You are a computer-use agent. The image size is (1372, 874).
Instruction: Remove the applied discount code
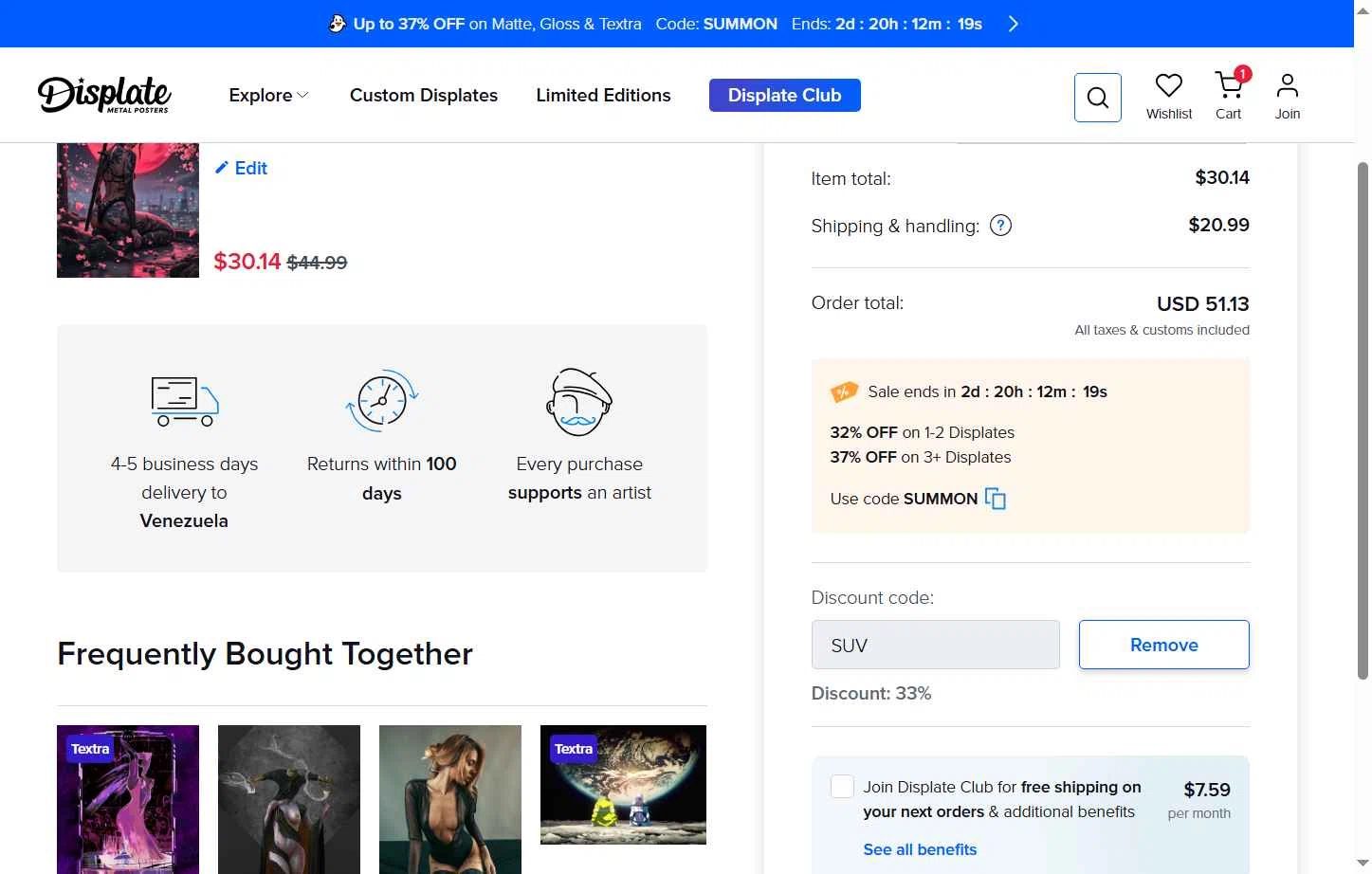(x=1163, y=645)
